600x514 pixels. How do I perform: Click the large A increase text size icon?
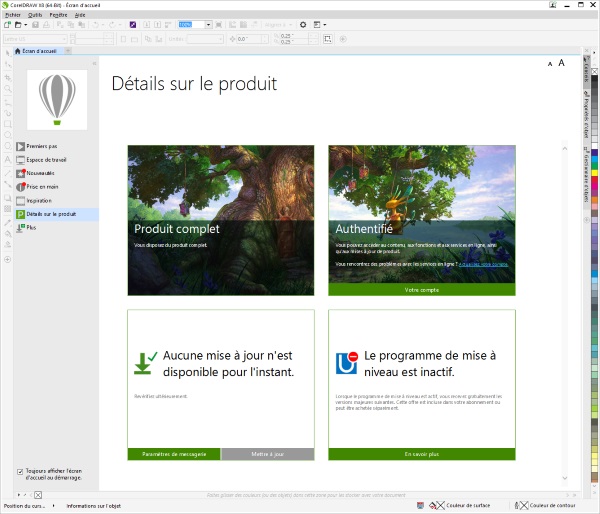(x=561, y=63)
